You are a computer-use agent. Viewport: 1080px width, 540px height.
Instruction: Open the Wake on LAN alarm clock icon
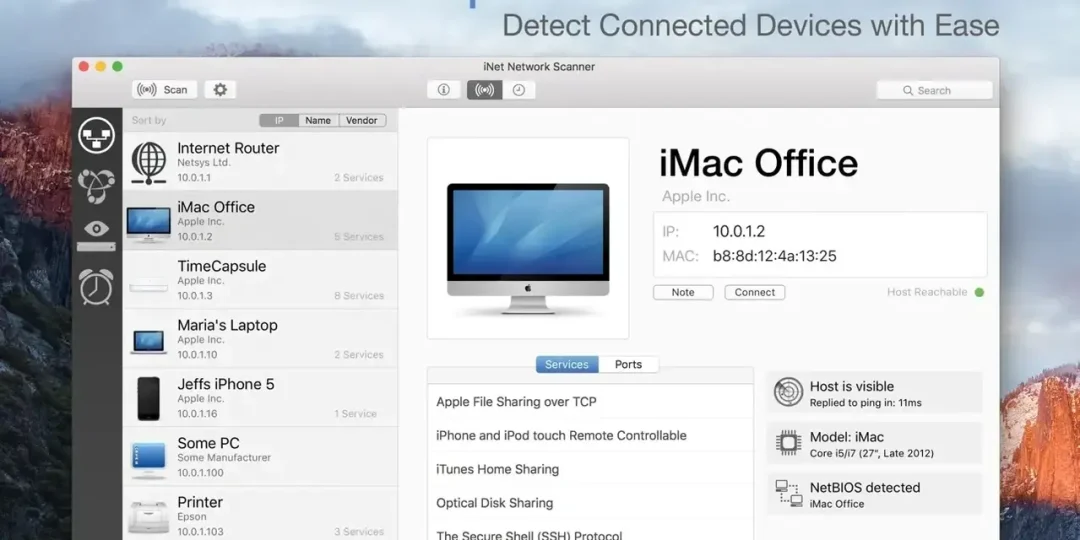tap(96, 286)
